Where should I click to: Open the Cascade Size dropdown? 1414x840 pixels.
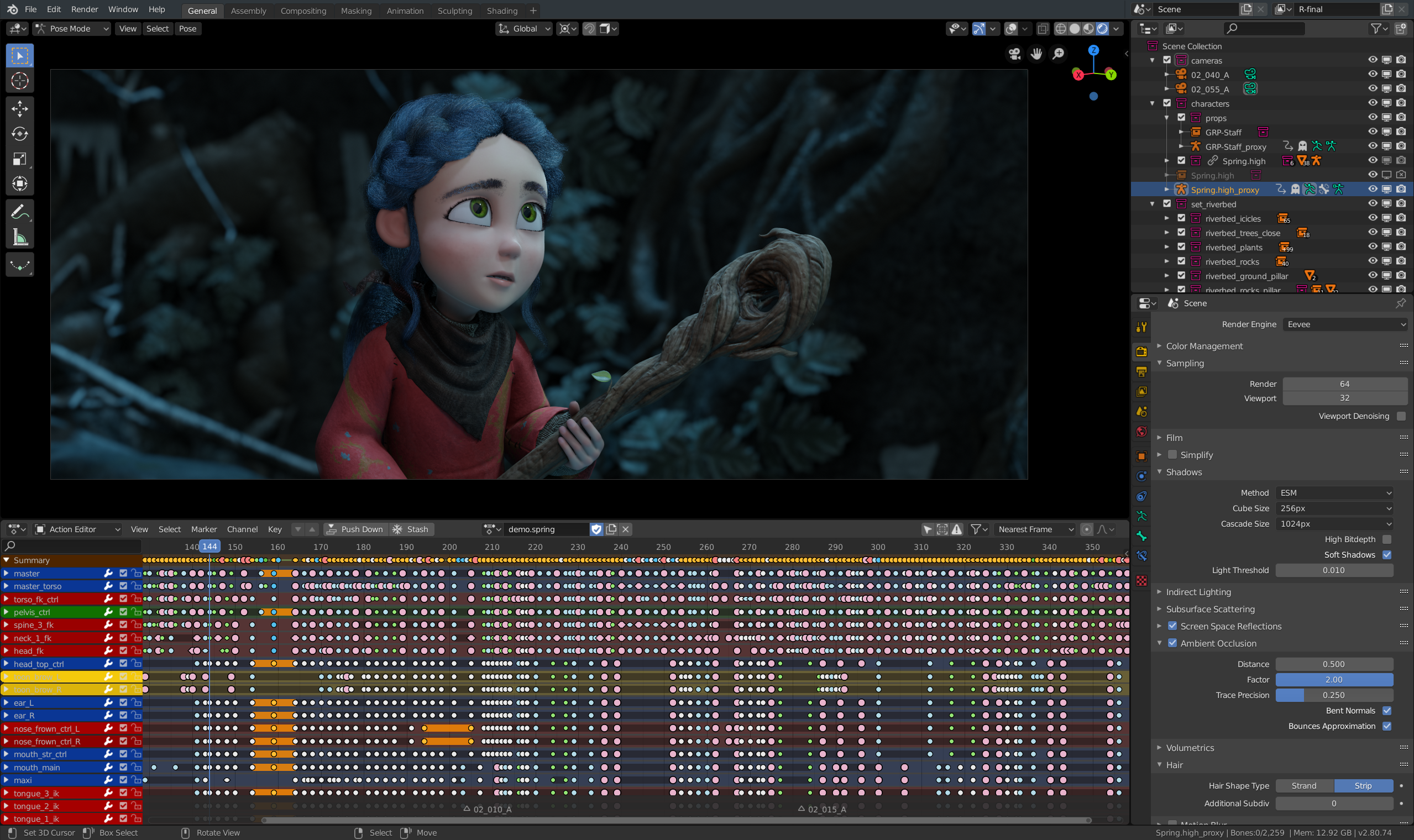pyautogui.click(x=1334, y=524)
